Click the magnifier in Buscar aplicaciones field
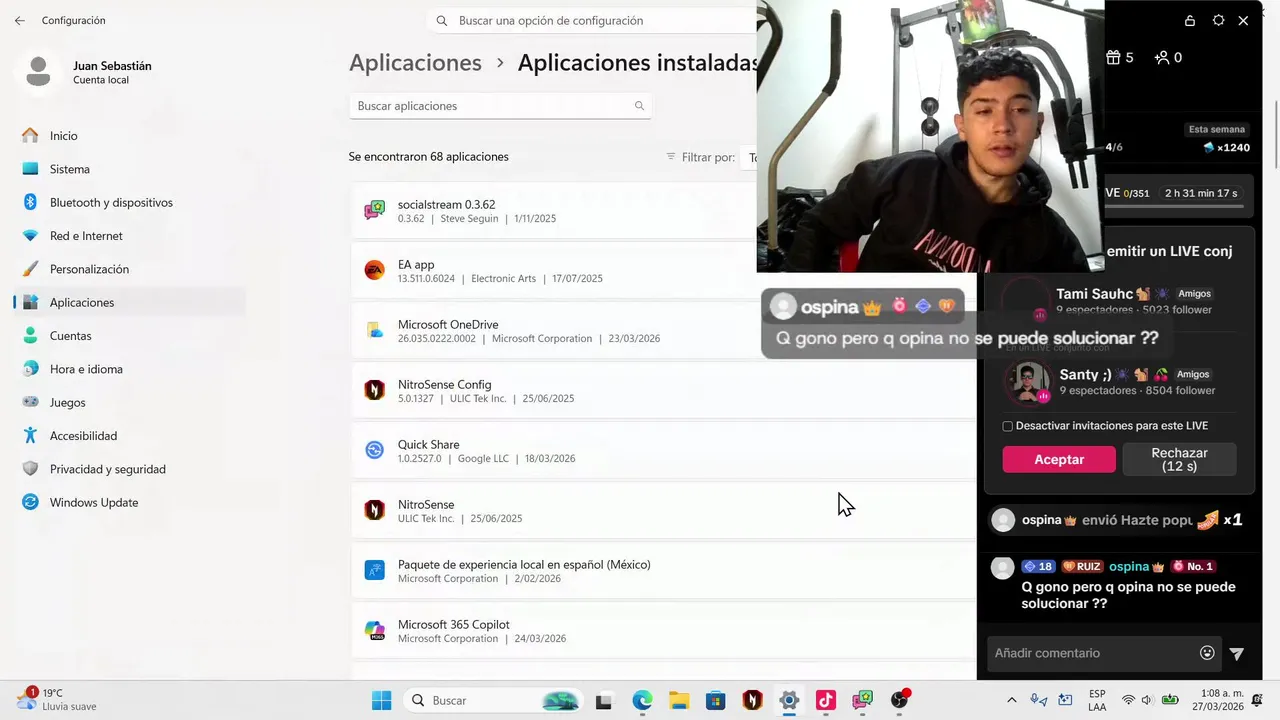 click(x=639, y=106)
